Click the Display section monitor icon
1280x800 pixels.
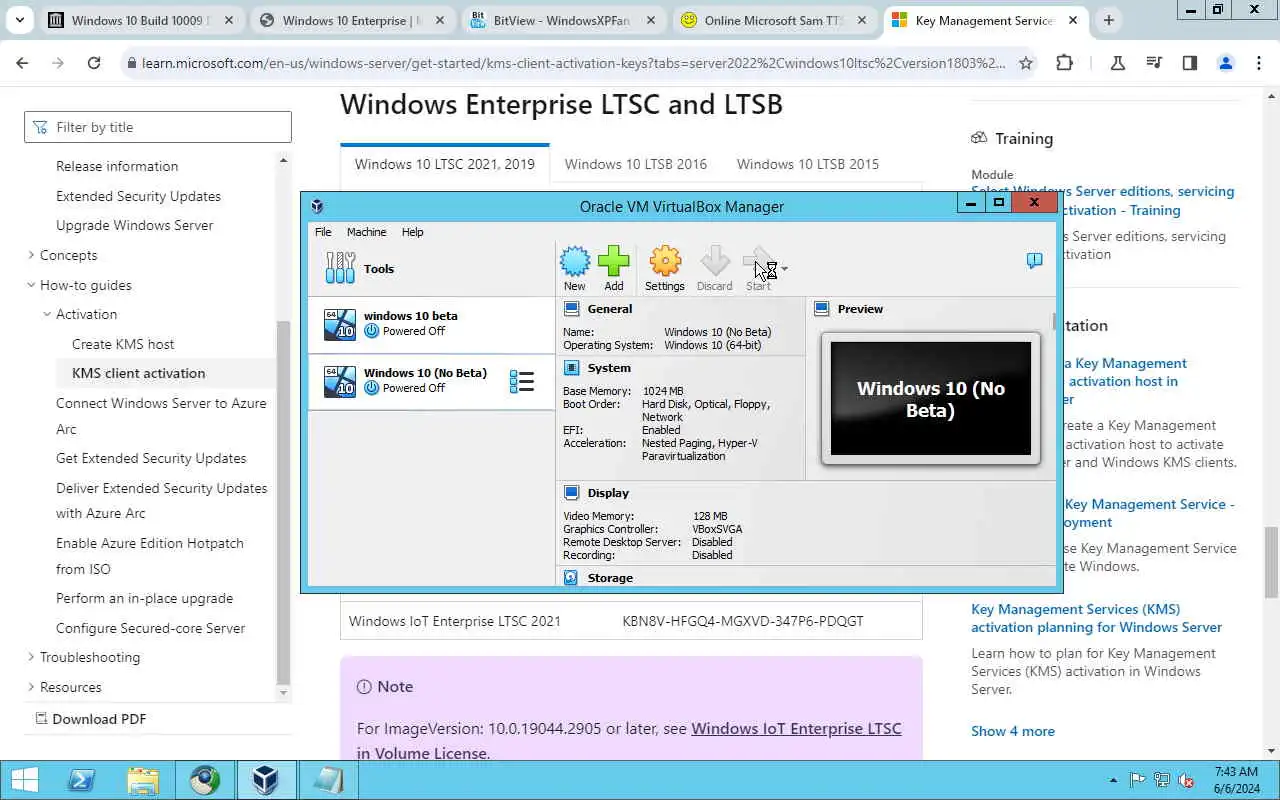pyautogui.click(x=571, y=493)
